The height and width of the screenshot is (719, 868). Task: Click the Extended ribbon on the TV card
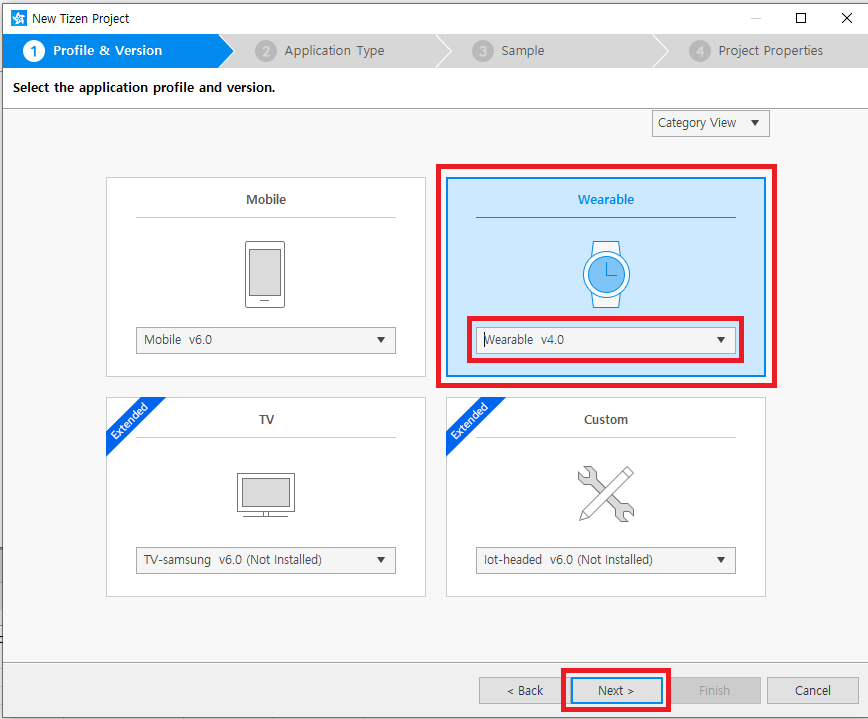point(131,422)
